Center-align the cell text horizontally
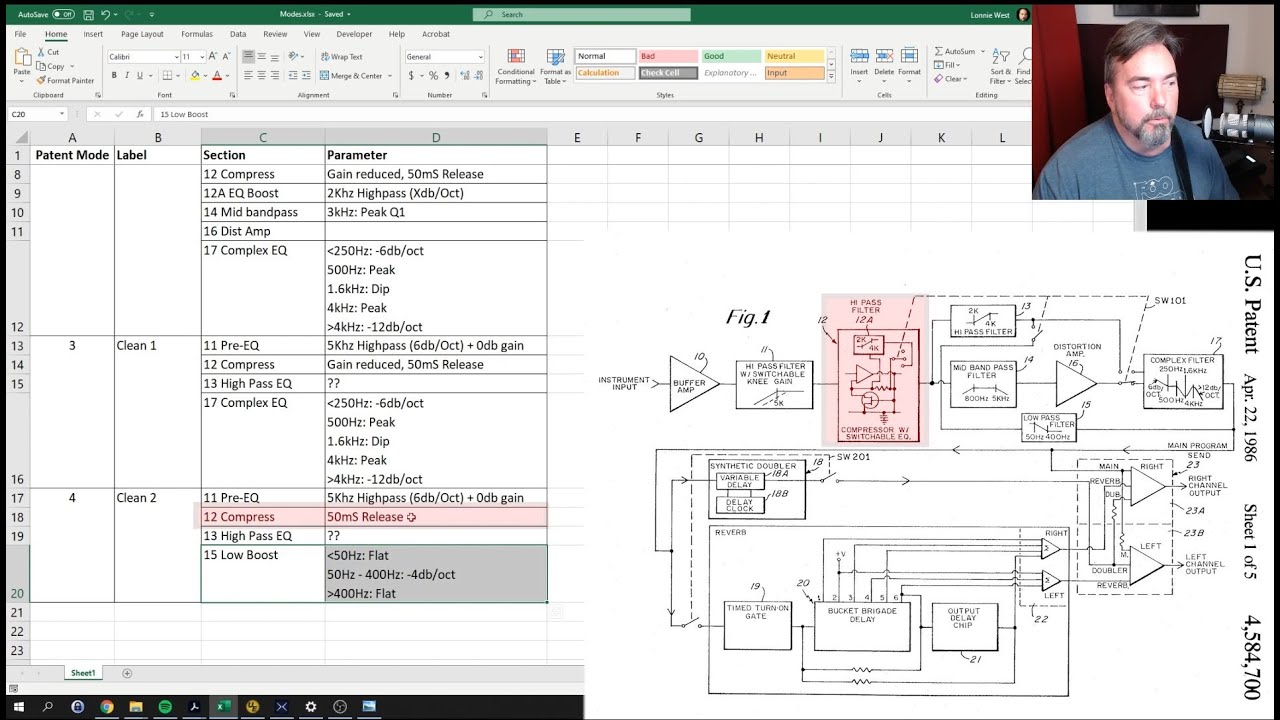1280x720 pixels. (x=262, y=76)
